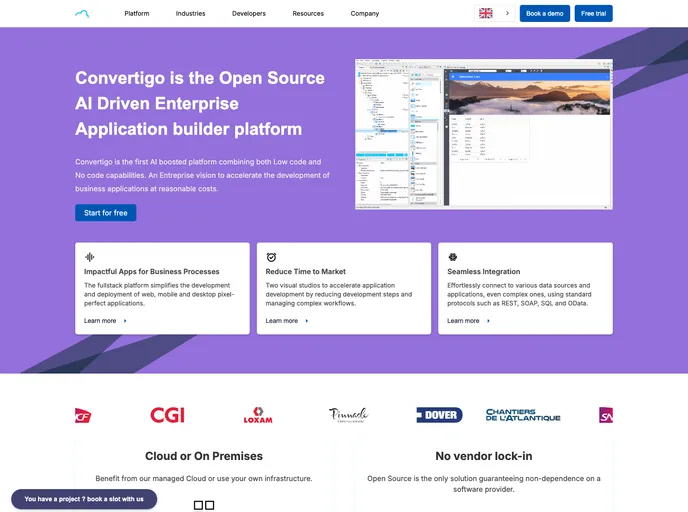Screen dimensions: 688x512
Task: Click the main Convertigo Open Source headline
Action: tap(200, 104)
